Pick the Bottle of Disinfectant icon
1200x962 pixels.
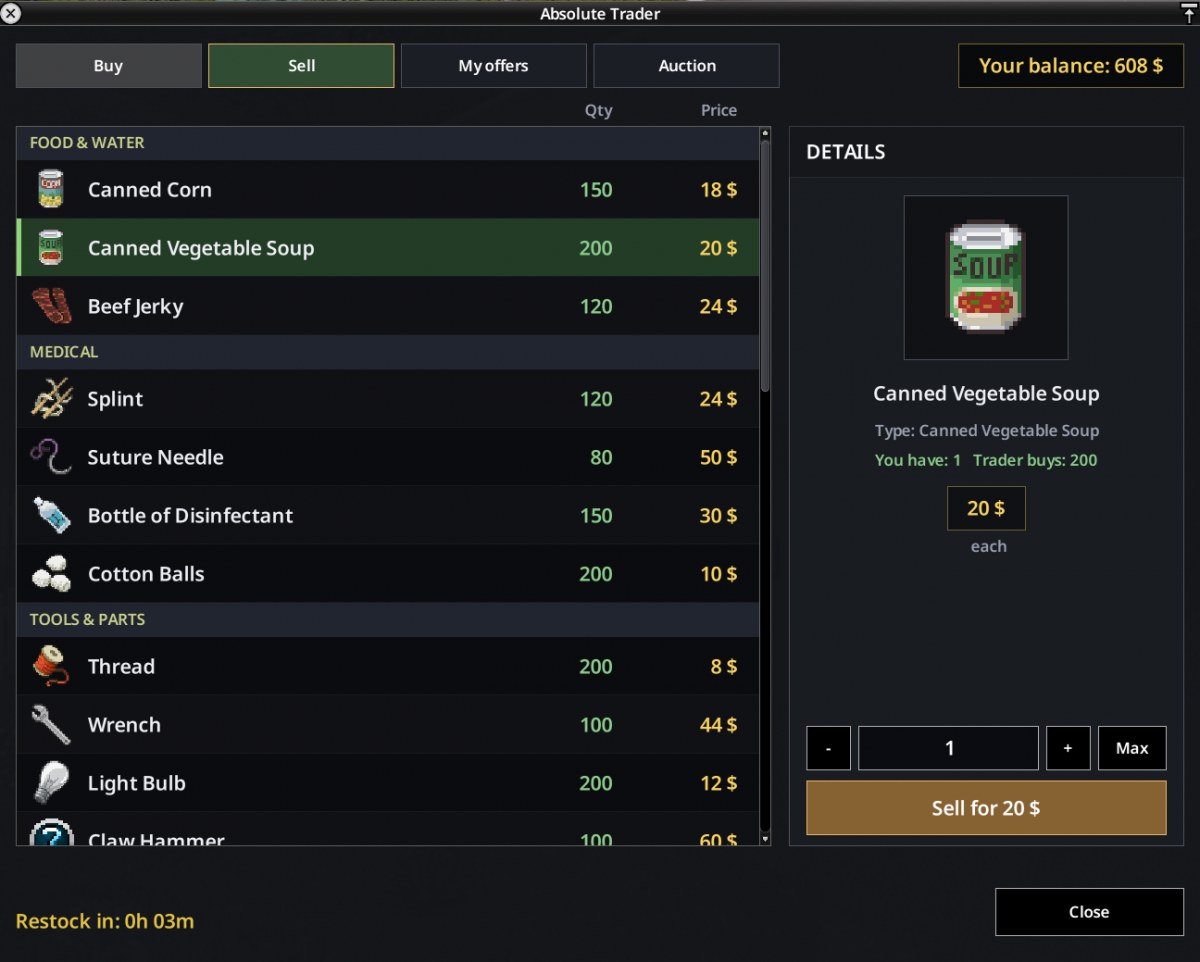coord(51,515)
